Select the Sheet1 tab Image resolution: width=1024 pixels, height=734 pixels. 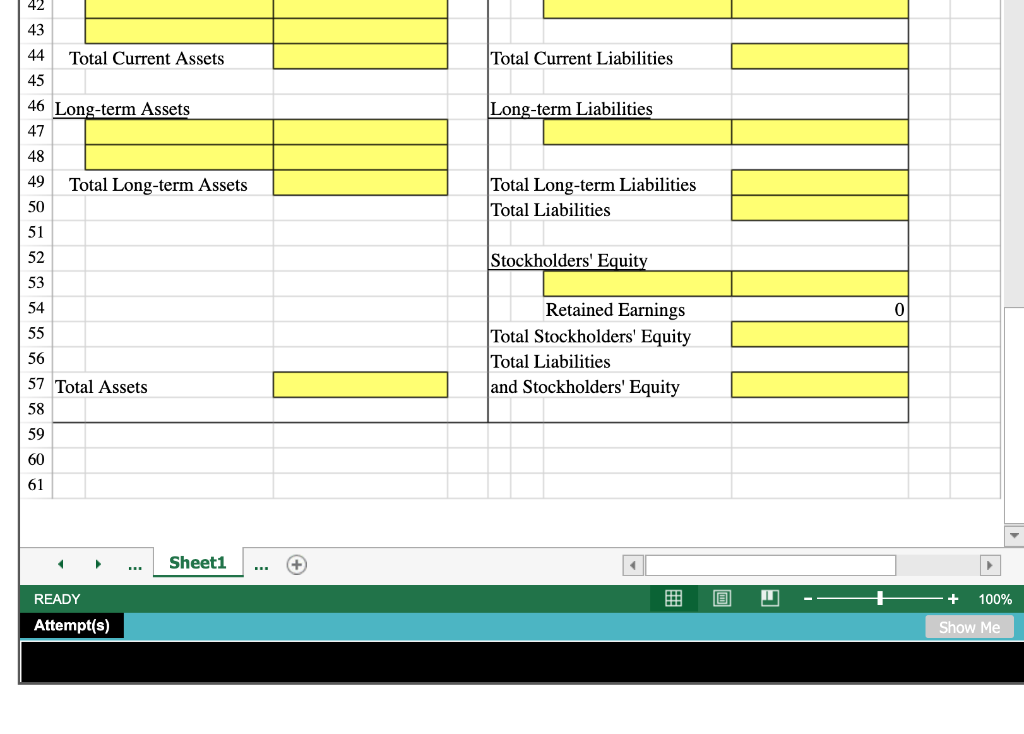(x=198, y=562)
